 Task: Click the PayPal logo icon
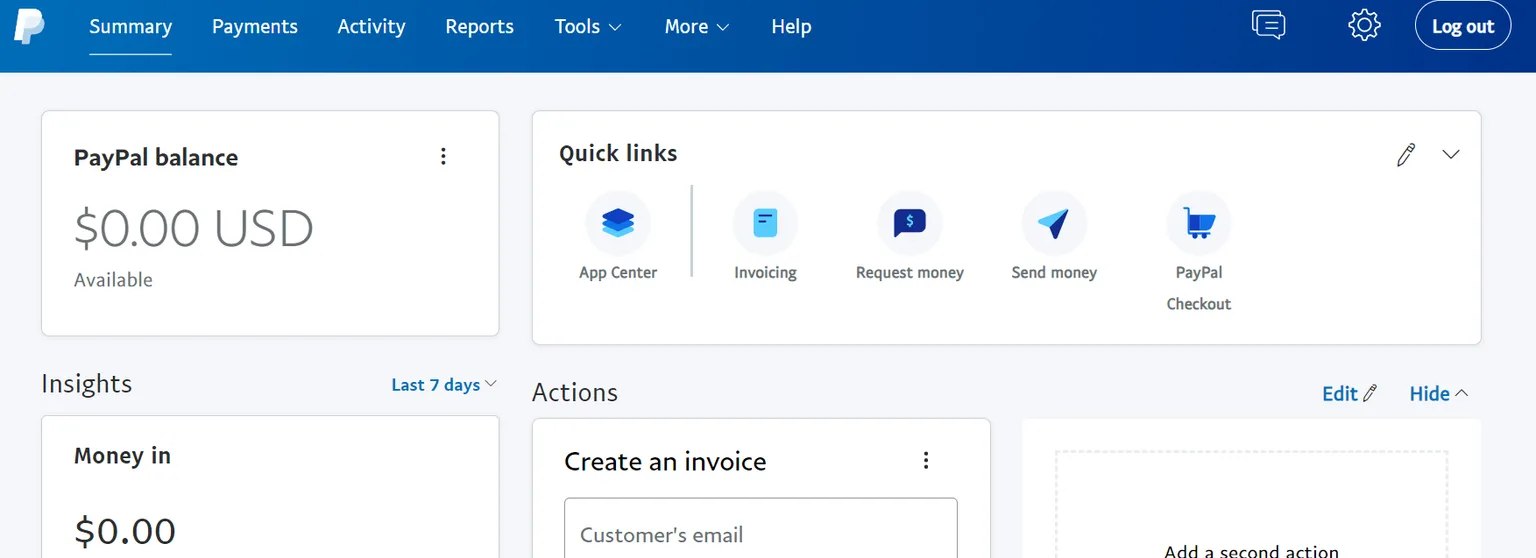pos(29,26)
